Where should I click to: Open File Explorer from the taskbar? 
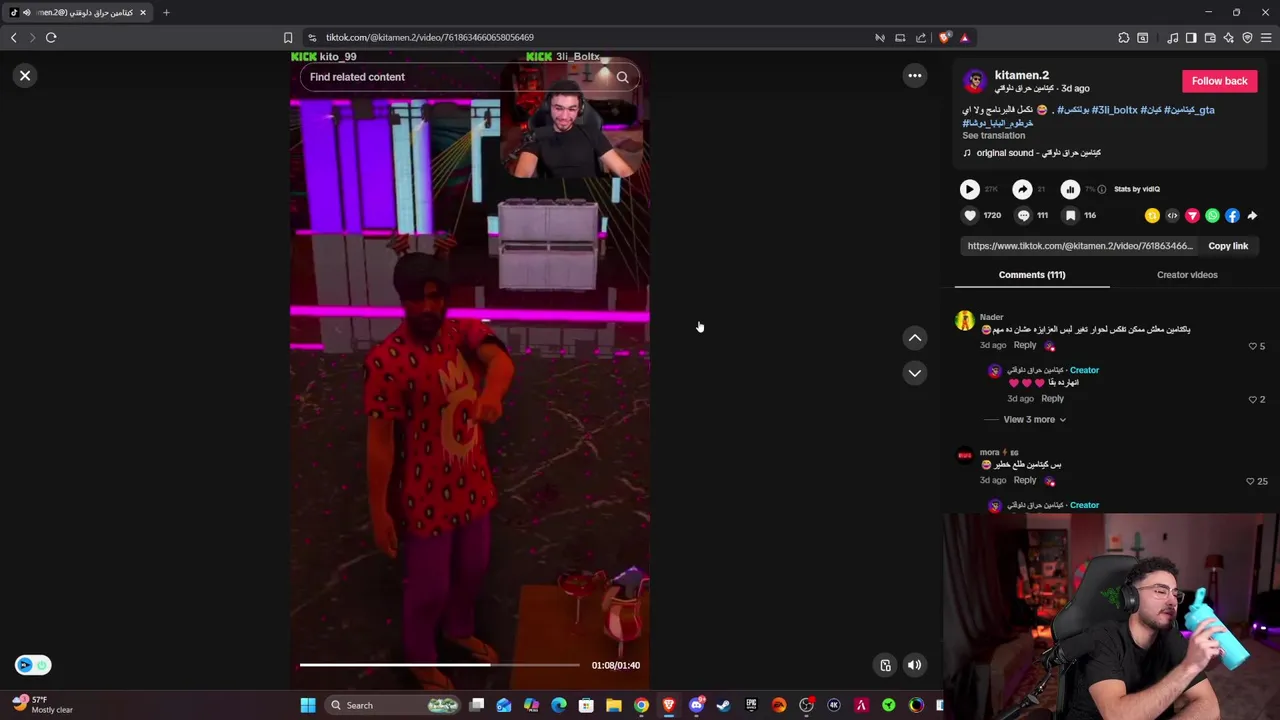tap(614, 705)
